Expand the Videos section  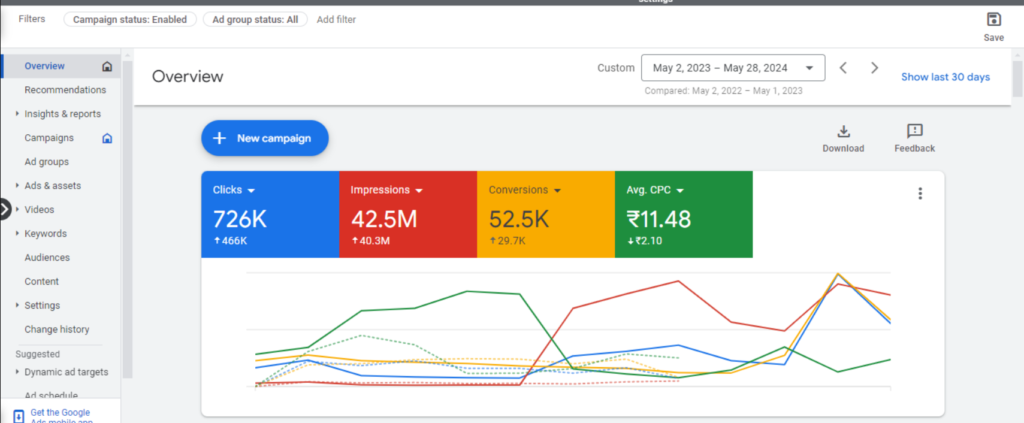pyautogui.click(x=17, y=210)
